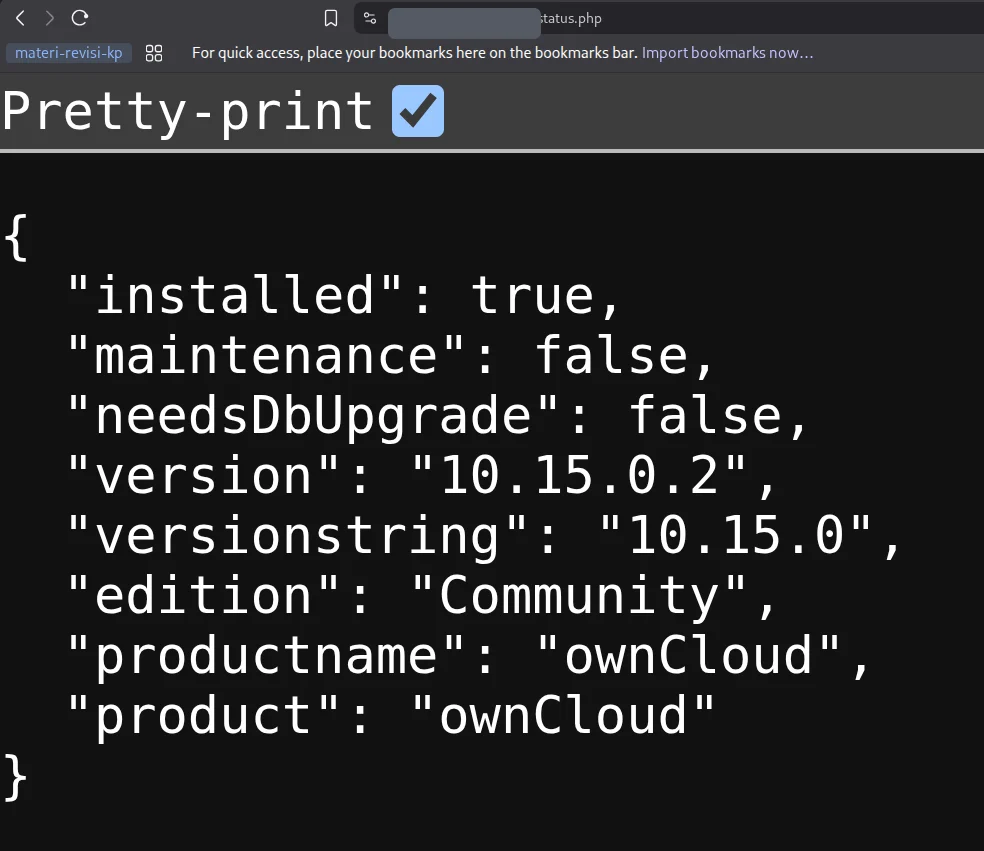Uncheck the Pretty-print checkbox
Screen dimensions: 984x851
tap(418, 111)
